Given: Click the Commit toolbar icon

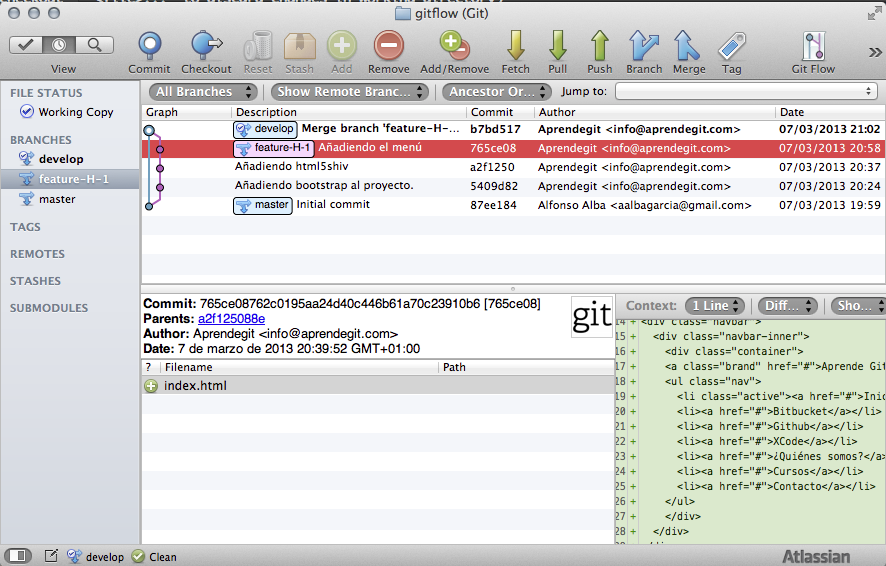Looking at the screenshot, I should (149, 46).
